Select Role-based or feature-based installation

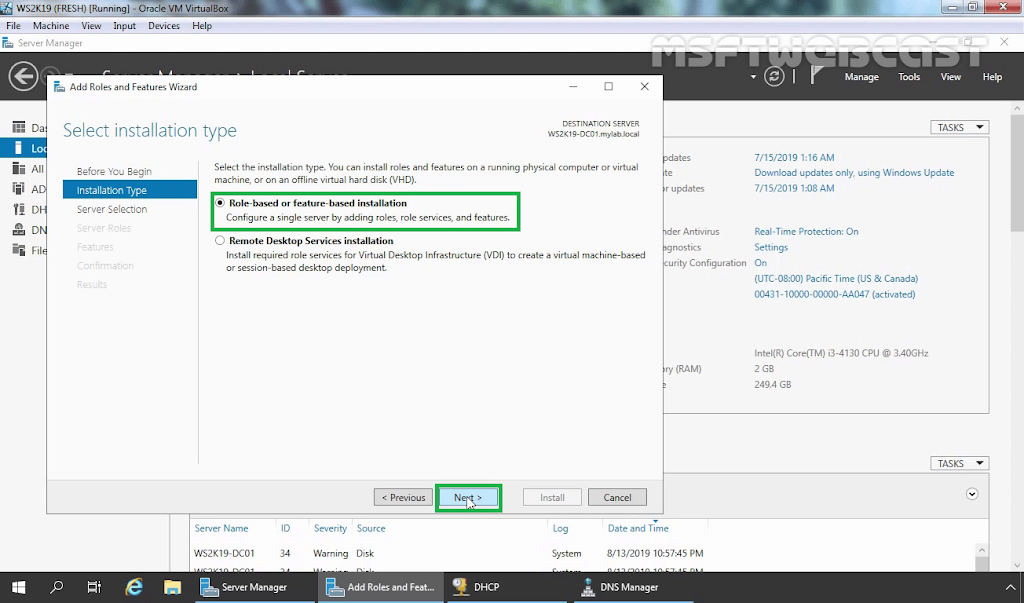point(220,203)
